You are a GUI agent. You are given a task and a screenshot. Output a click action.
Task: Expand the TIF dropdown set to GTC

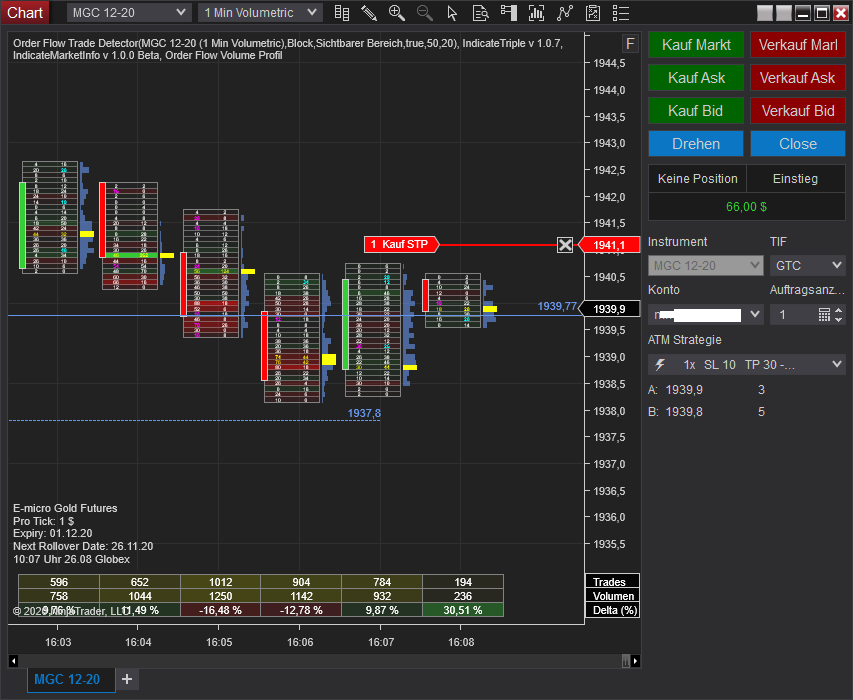[x=807, y=265]
